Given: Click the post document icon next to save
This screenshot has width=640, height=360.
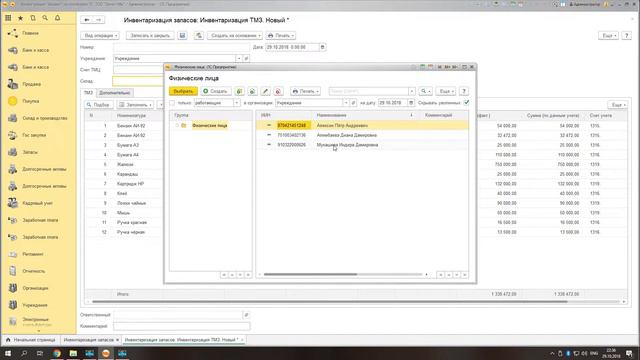Looking at the screenshot, I should pos(198,36).
